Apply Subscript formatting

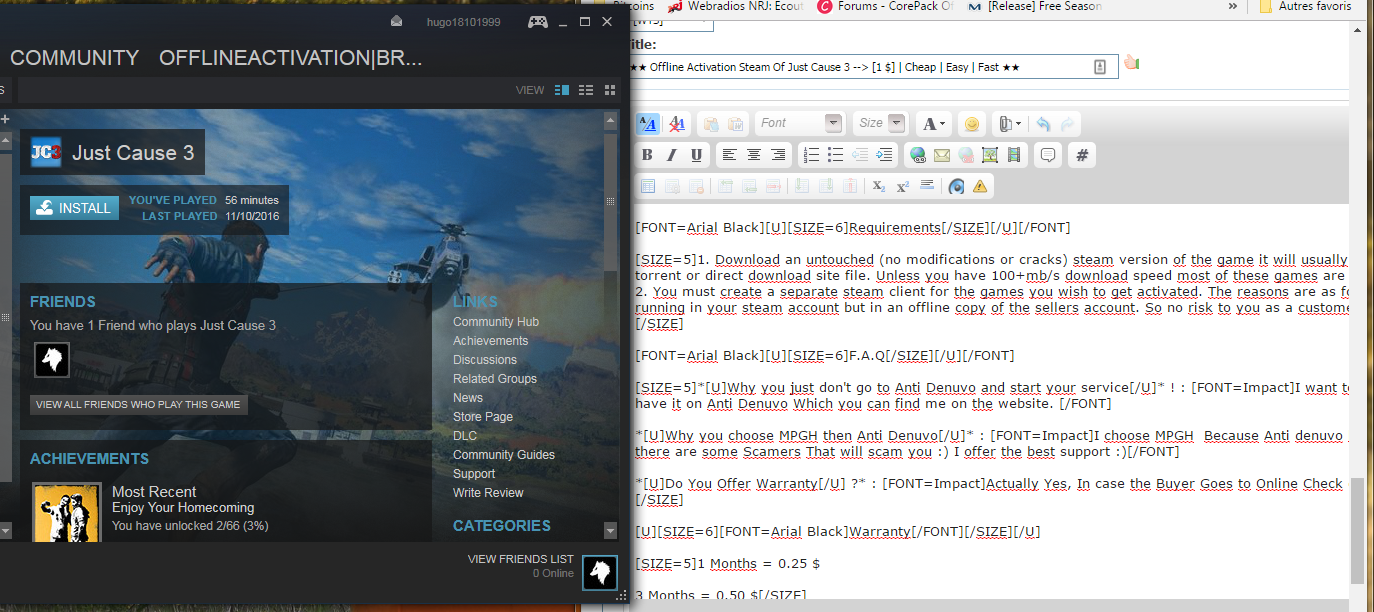click(x=878, y=186)
